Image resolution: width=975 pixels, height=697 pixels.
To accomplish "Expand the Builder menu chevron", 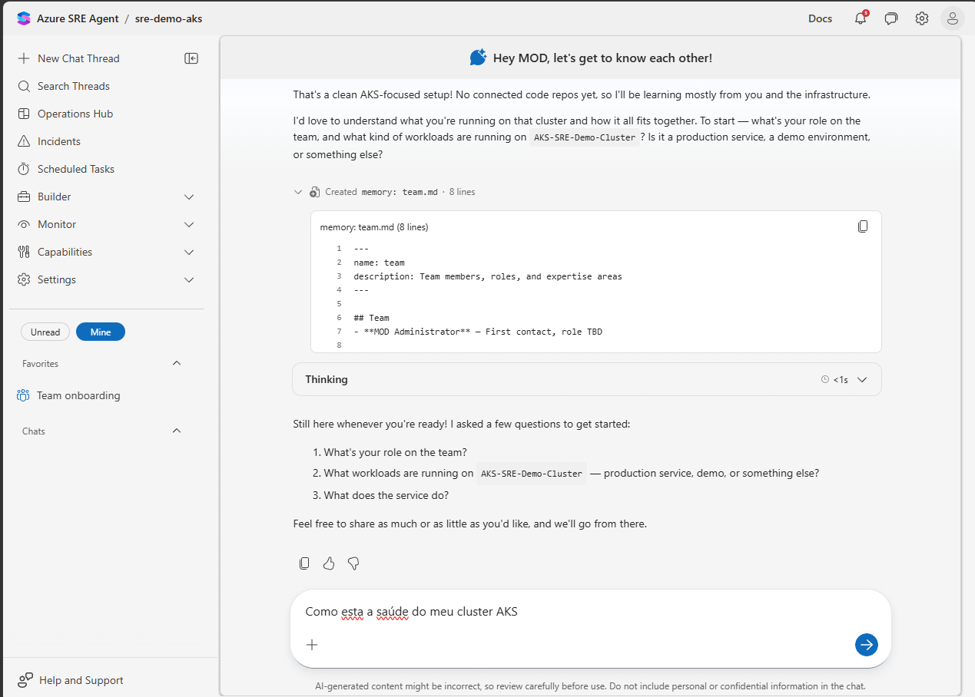I will (189, 197).
